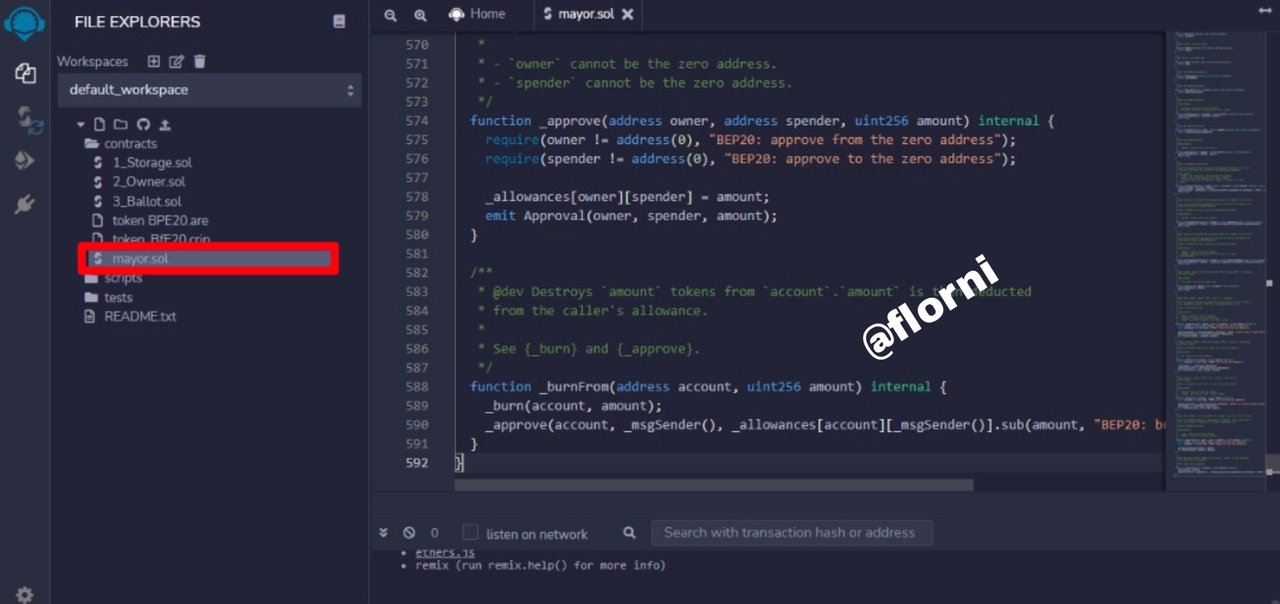Open the default_workspace dropdown
Viewport: 1280px width, 604px height.
point(209,90)
